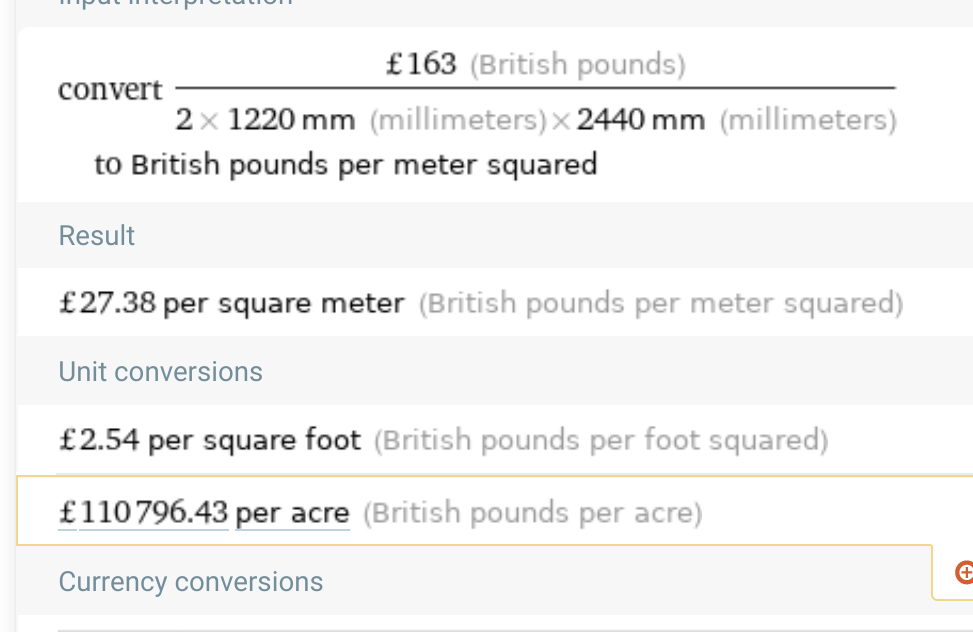Click the first '(millimeters)' gray label
Viewport: 973px width, 632px height.
click(459, 120)
